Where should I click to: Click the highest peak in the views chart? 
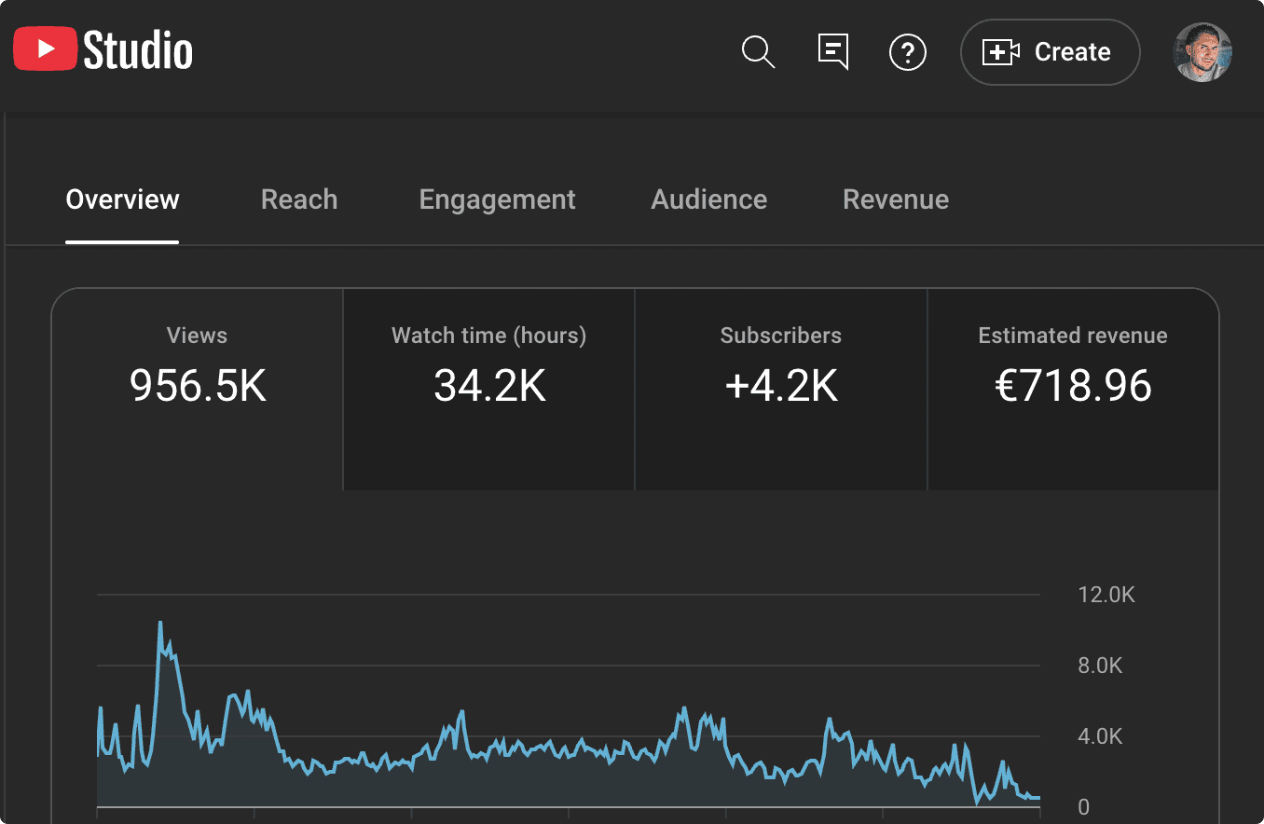[x=160, y=623]
